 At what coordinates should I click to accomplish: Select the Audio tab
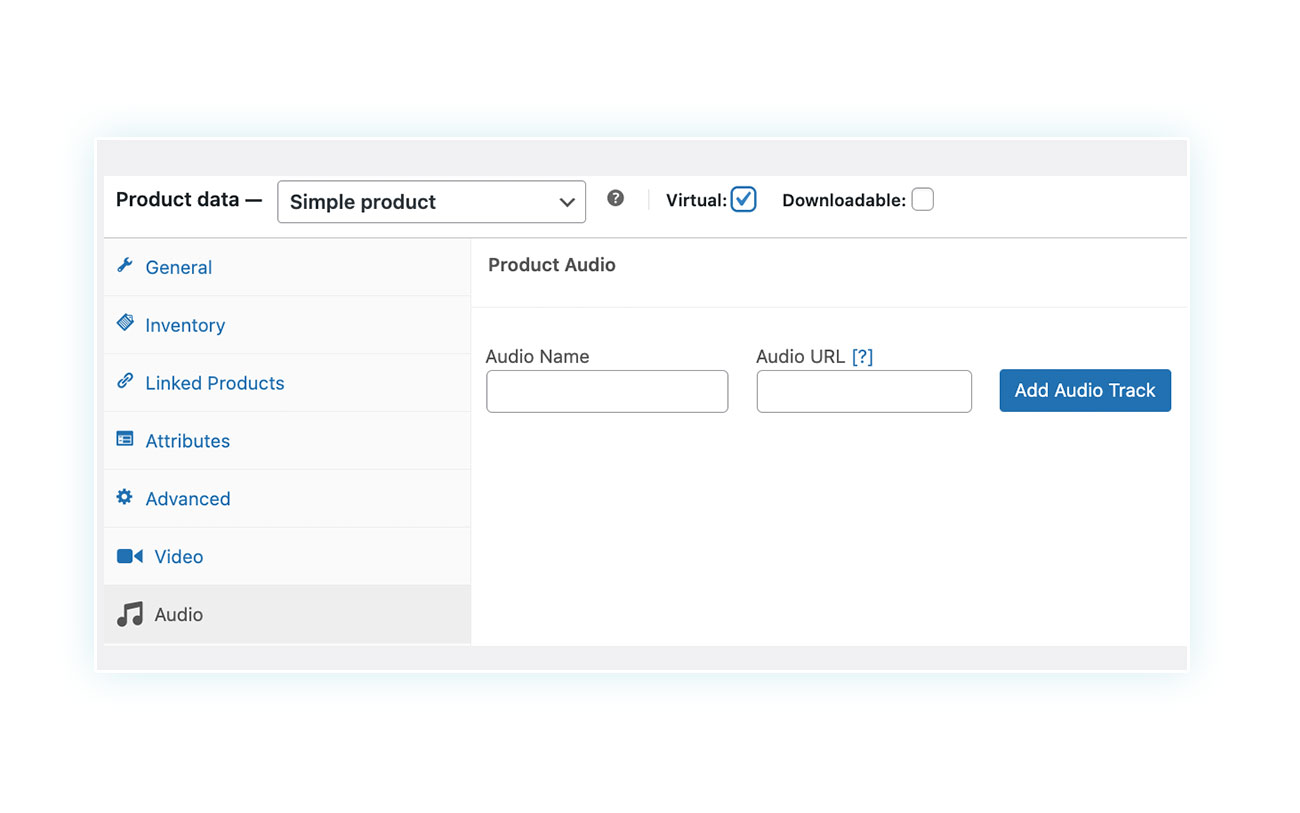[287, 615]
